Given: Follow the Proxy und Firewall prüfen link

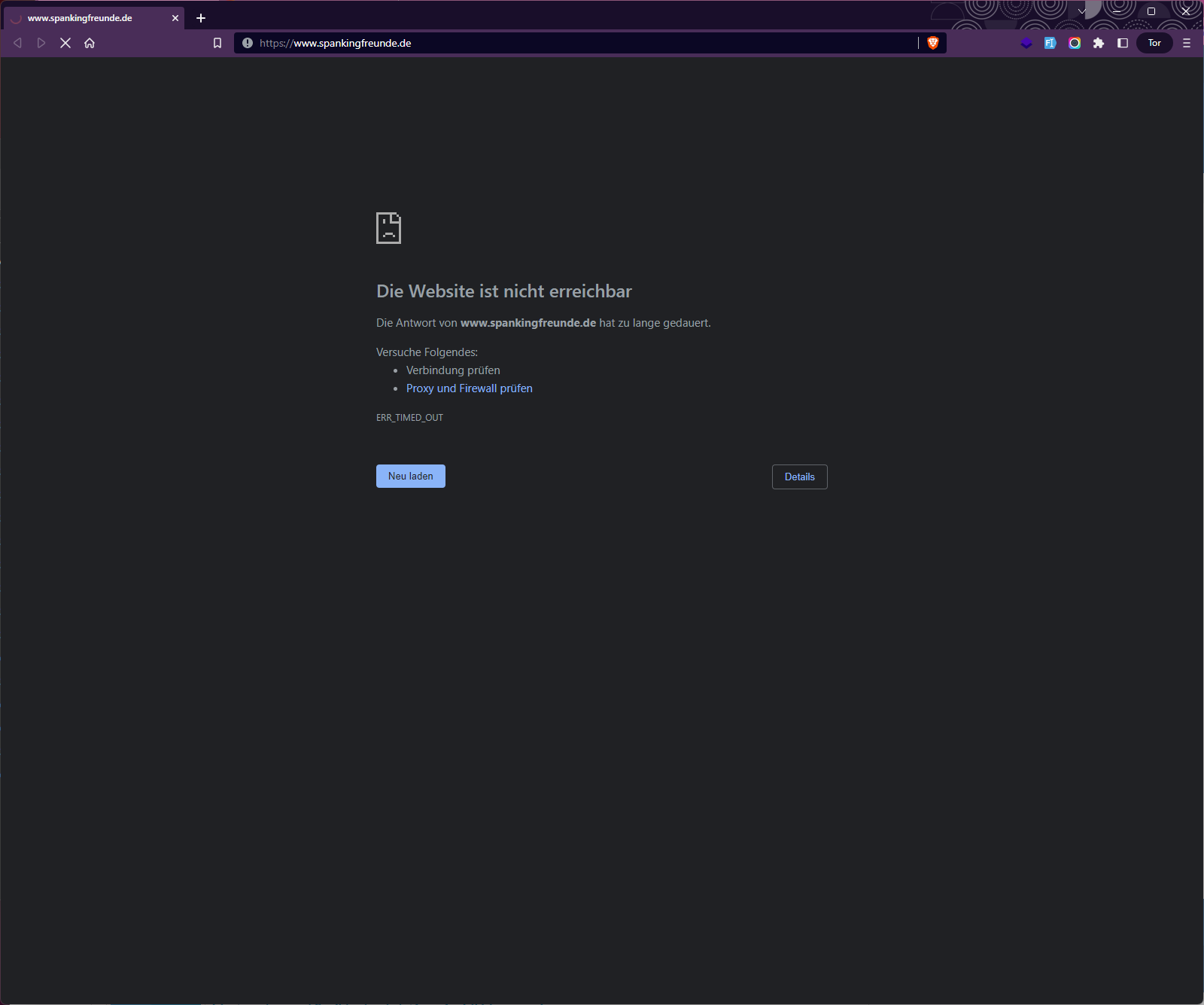Looking at the screenshot, I should tap(469, 388).
